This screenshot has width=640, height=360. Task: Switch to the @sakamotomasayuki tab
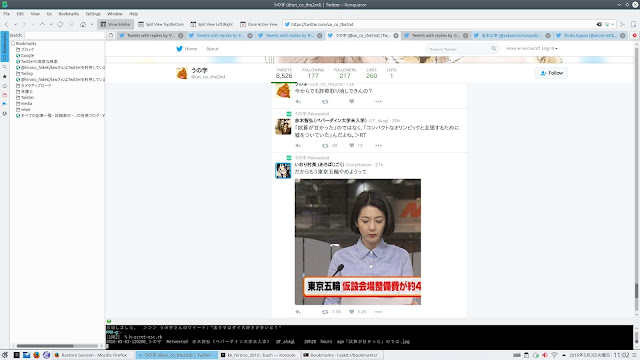(x=512, y=36)
